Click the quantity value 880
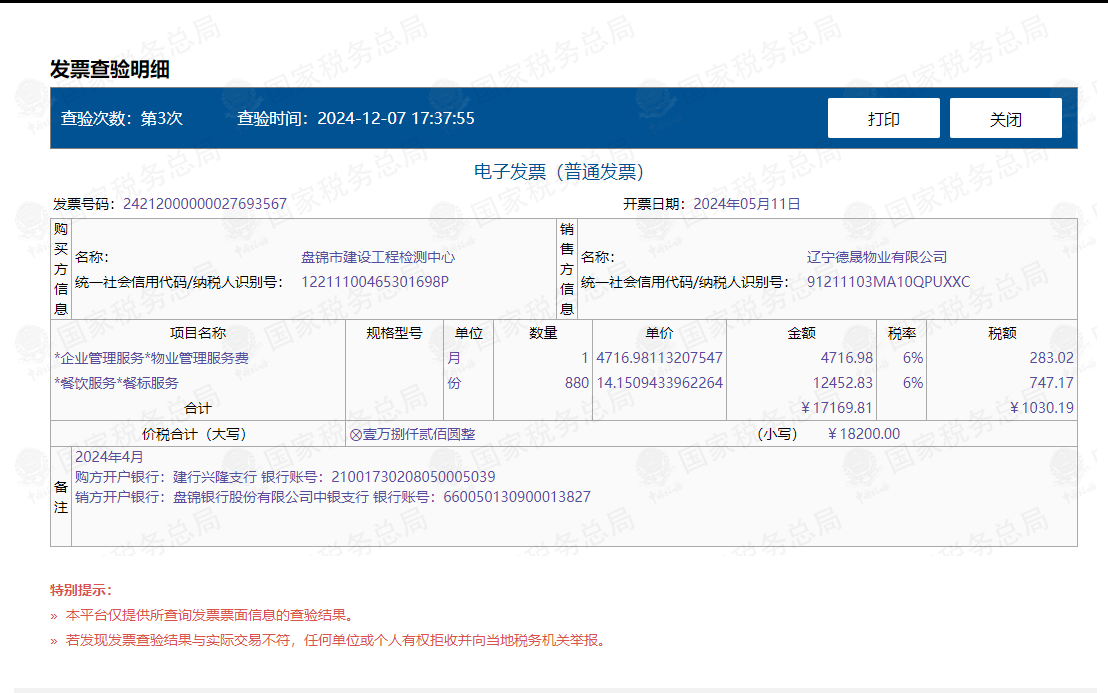 (577, 383)
